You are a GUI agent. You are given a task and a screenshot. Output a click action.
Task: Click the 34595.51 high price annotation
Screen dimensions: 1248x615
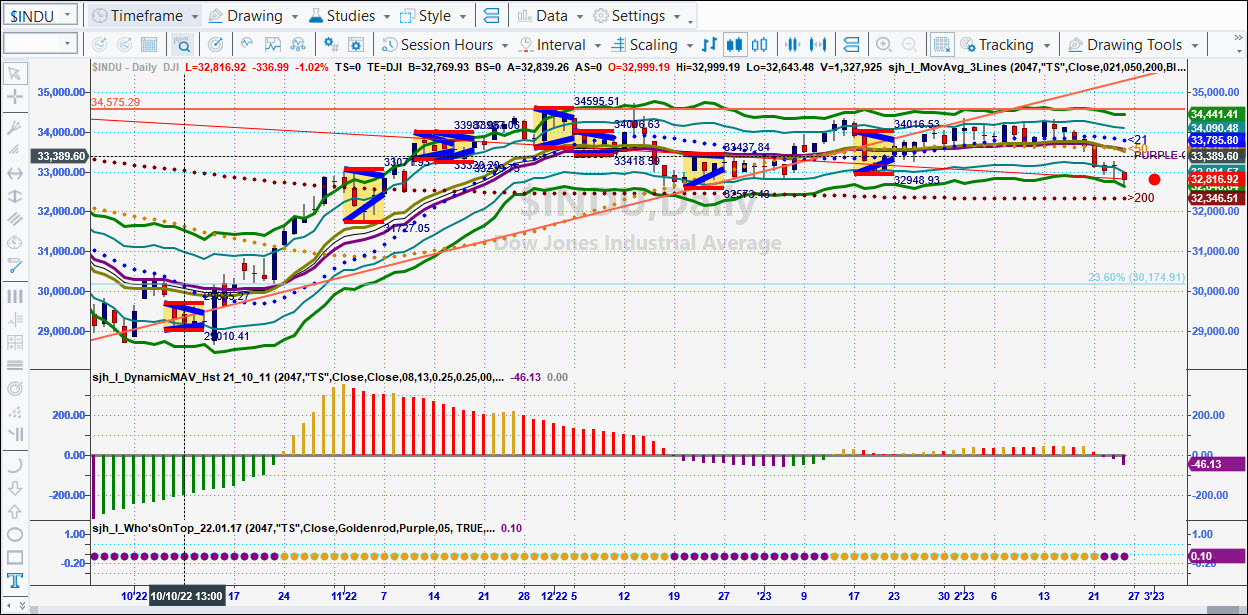[x=597, y=101]
